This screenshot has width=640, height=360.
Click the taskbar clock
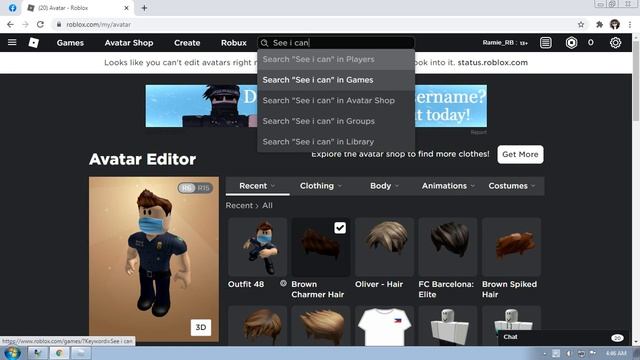coord(616,353)
